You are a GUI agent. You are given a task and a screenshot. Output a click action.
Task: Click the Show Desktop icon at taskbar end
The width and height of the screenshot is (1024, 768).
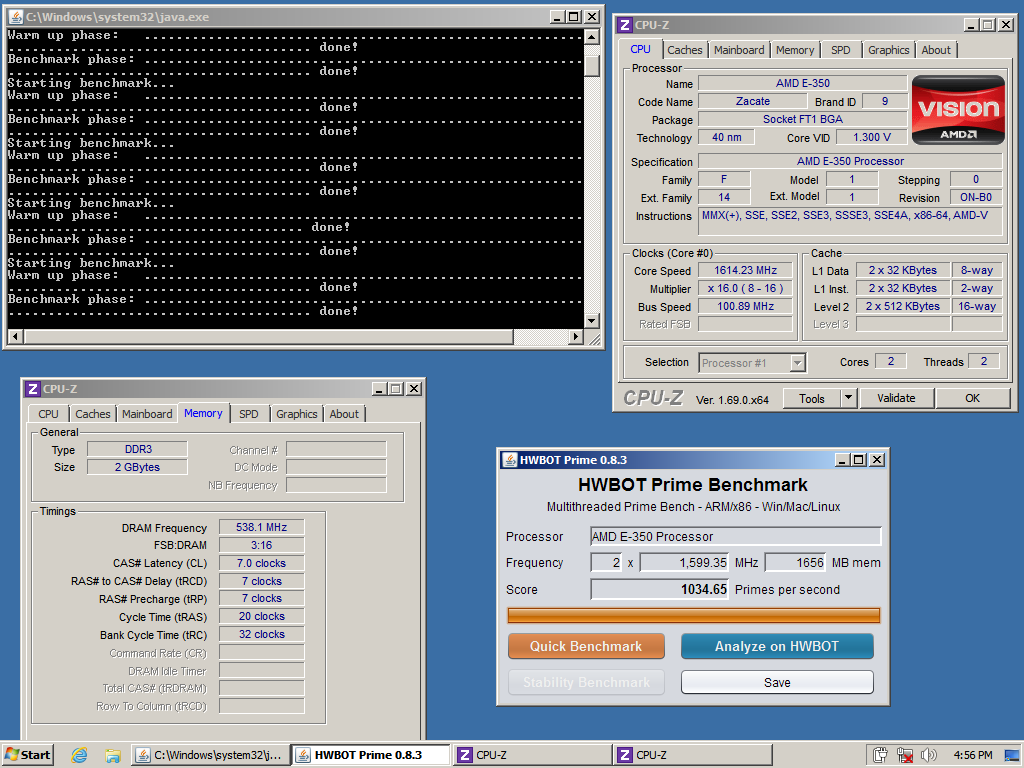[1012, 756]
